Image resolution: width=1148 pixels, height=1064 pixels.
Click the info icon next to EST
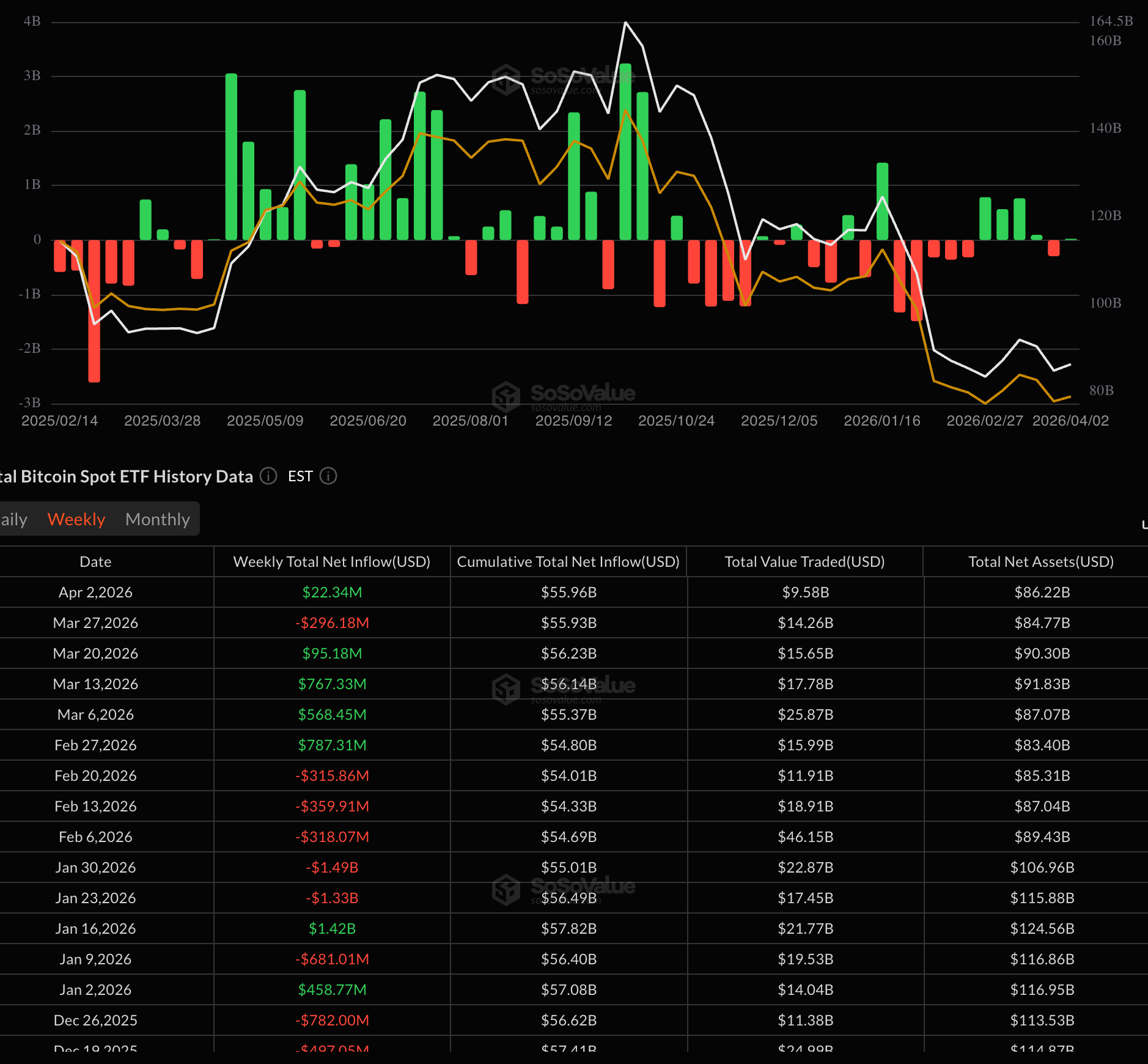coord(328,476)
